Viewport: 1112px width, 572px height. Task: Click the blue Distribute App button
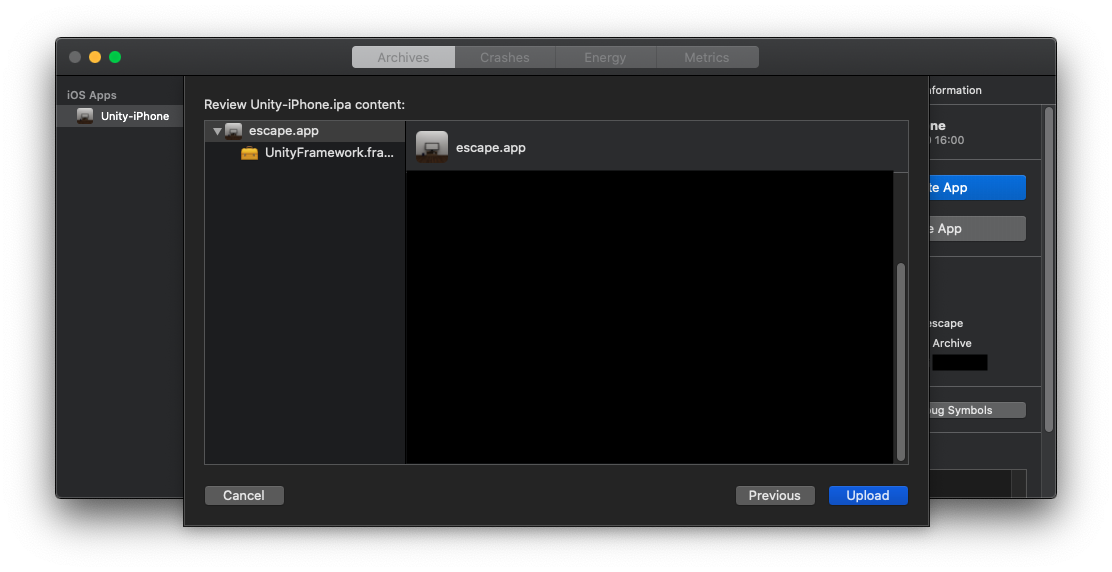[977, 188]
